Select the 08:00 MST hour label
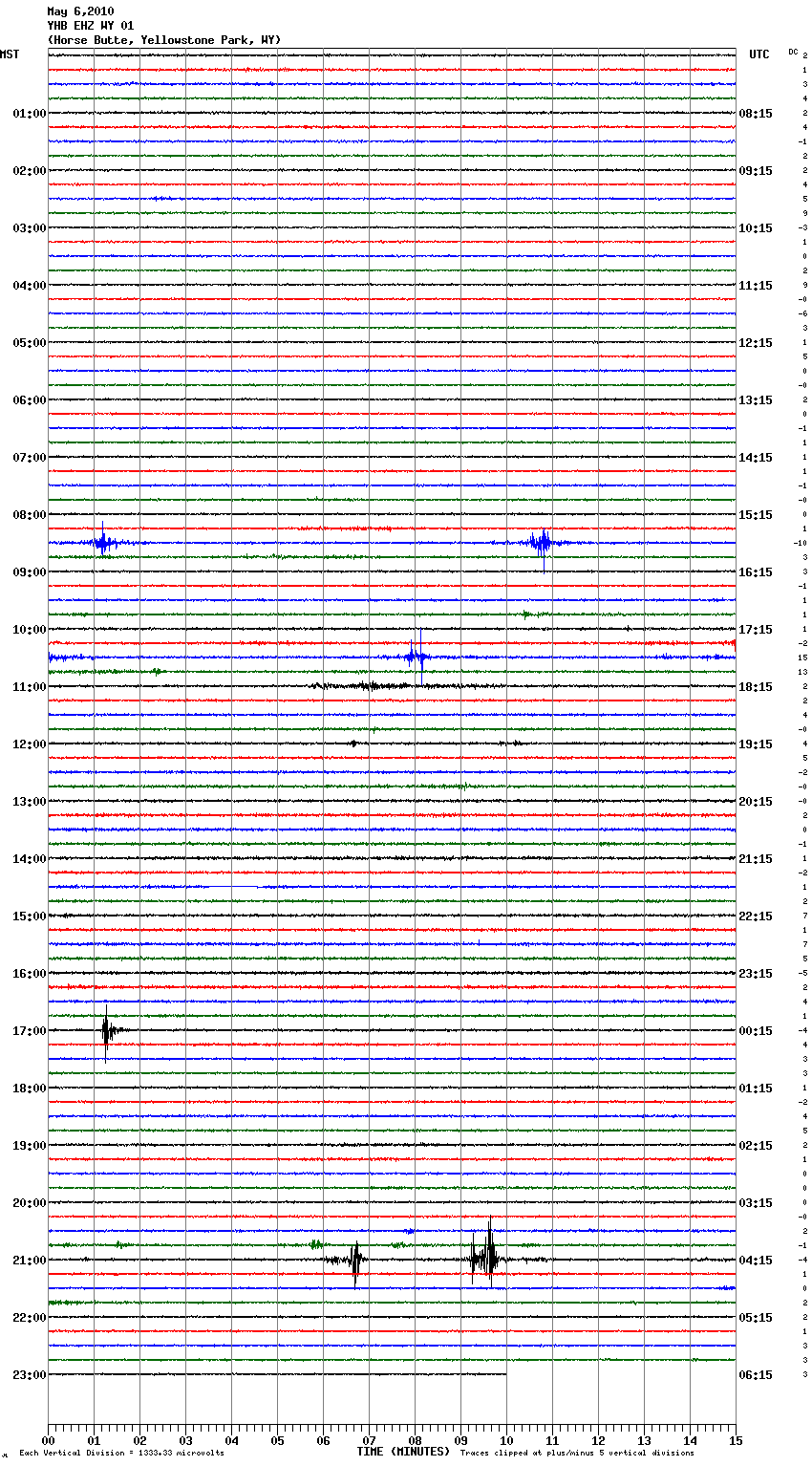 click(30, 515)
